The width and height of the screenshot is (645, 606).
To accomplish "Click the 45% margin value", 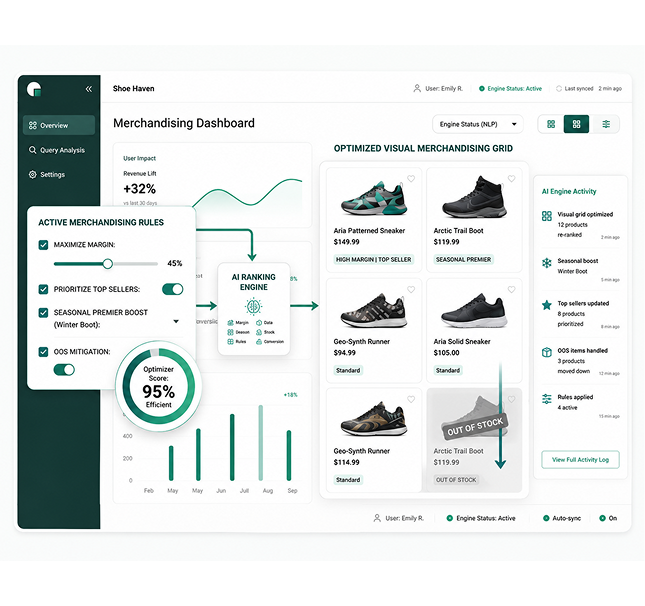I will (x=174, y=263).
